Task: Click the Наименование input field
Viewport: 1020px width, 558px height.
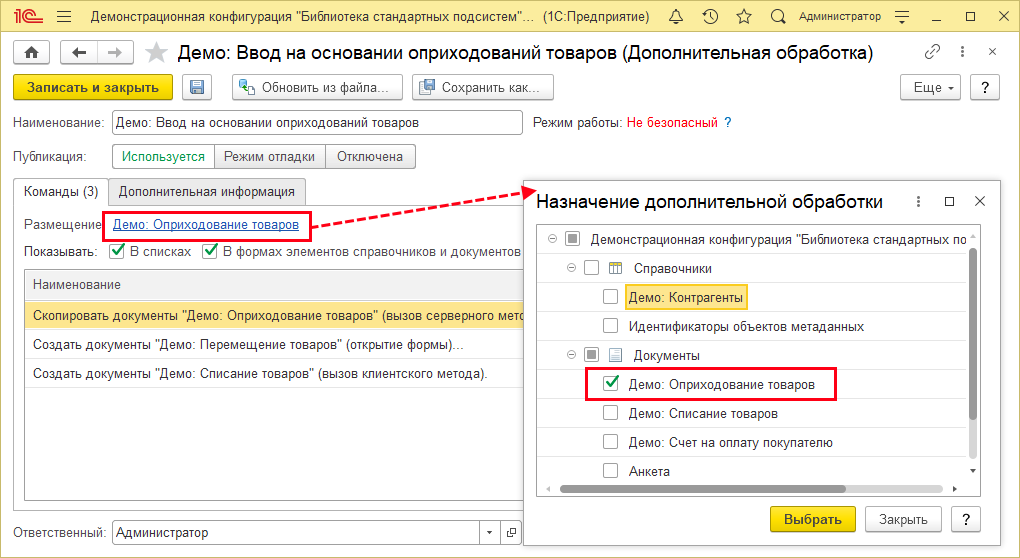Action: point(317,122)
